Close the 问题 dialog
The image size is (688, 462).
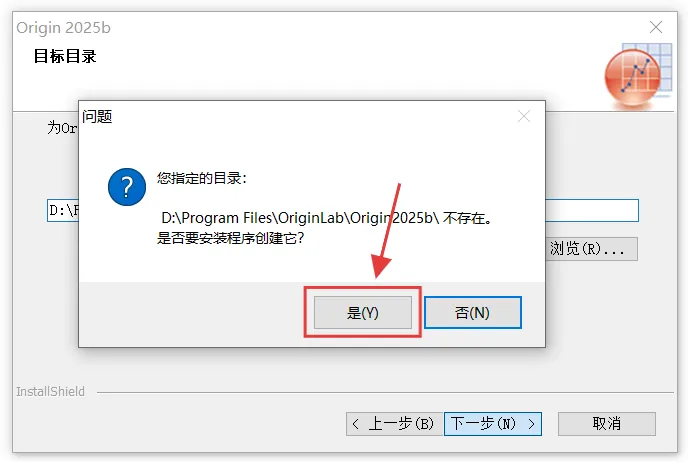point(524,116)
